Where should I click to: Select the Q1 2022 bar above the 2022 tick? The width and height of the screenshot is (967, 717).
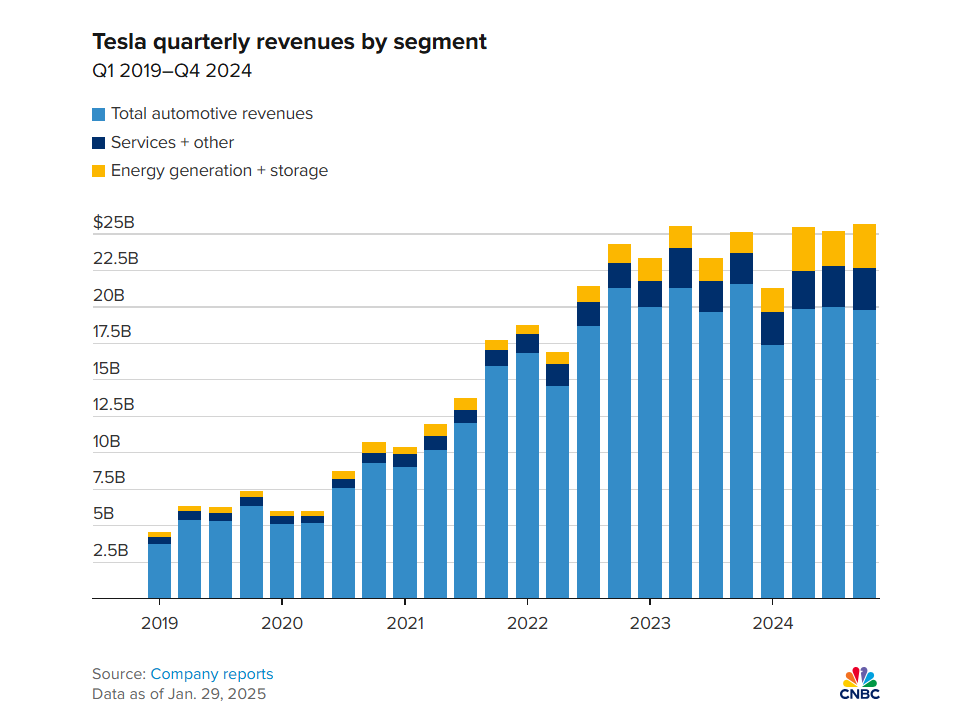[527, 462]
